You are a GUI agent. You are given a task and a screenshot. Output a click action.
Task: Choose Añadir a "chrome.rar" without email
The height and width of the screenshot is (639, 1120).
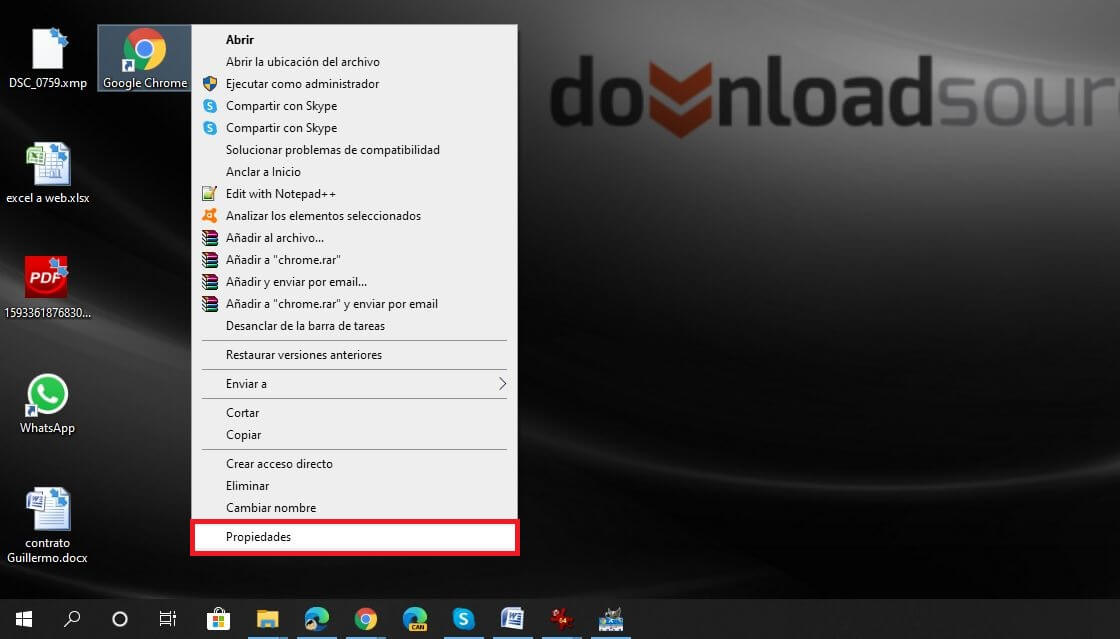click(354, 260)
